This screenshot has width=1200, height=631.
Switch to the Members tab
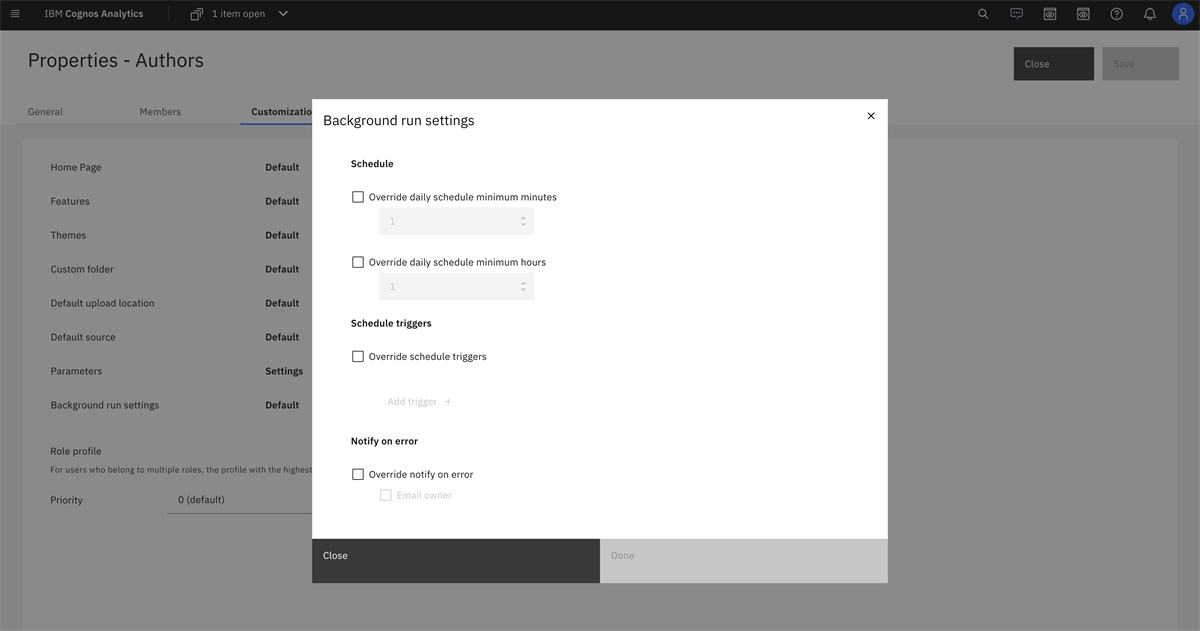tap(160, 112)
